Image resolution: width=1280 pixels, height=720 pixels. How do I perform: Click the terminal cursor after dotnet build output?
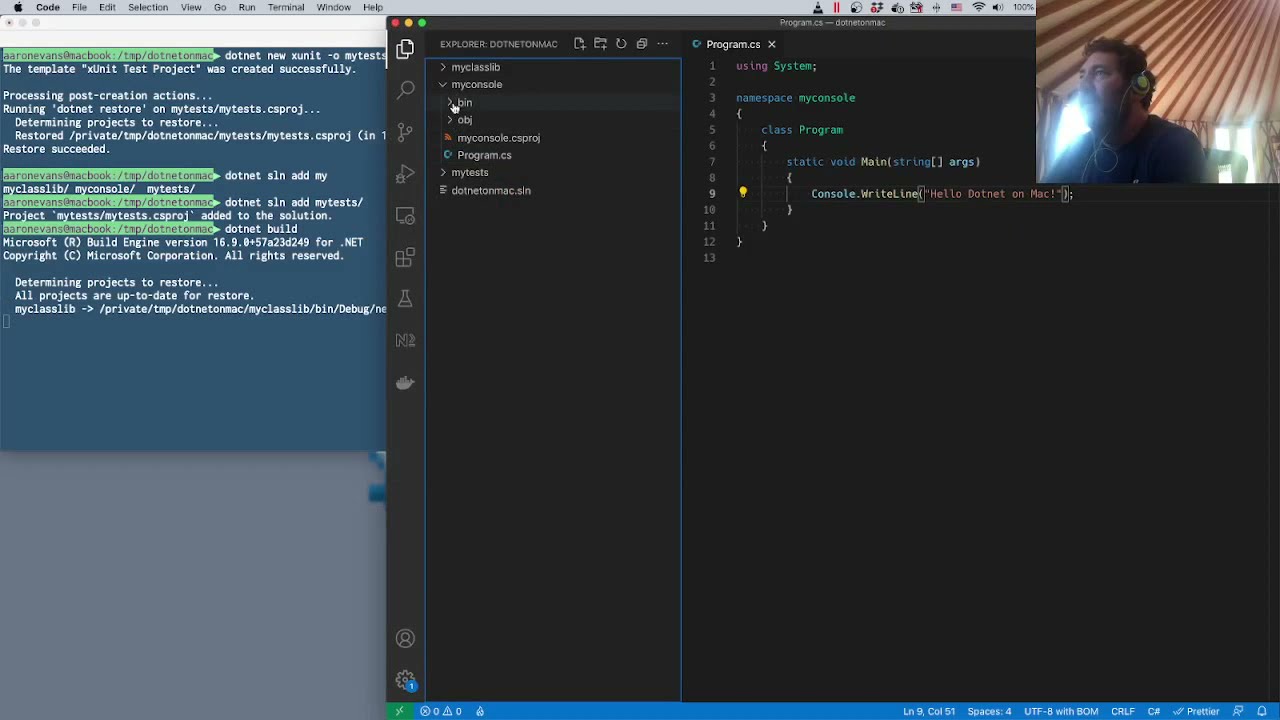coord(6,322)
